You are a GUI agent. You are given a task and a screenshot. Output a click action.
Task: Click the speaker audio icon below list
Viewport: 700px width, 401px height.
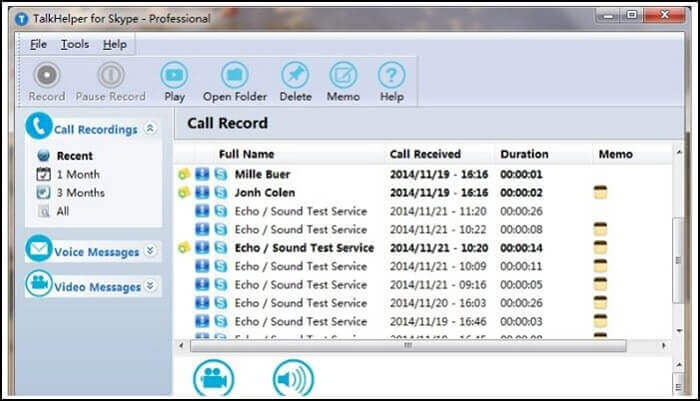pos(293,378)
